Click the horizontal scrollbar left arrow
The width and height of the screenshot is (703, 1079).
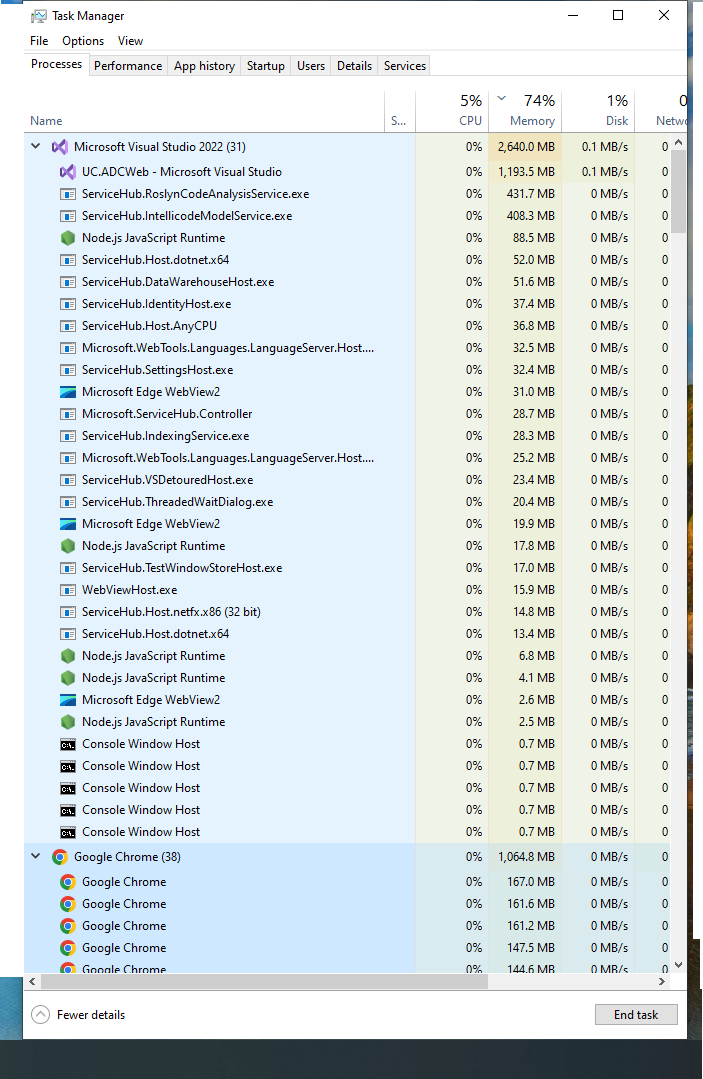32,982
